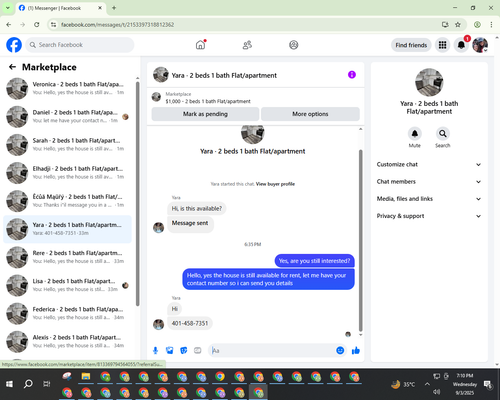The image size is (500, 400).
Task: Click the browser back arrow
Action: coord(9,24)
